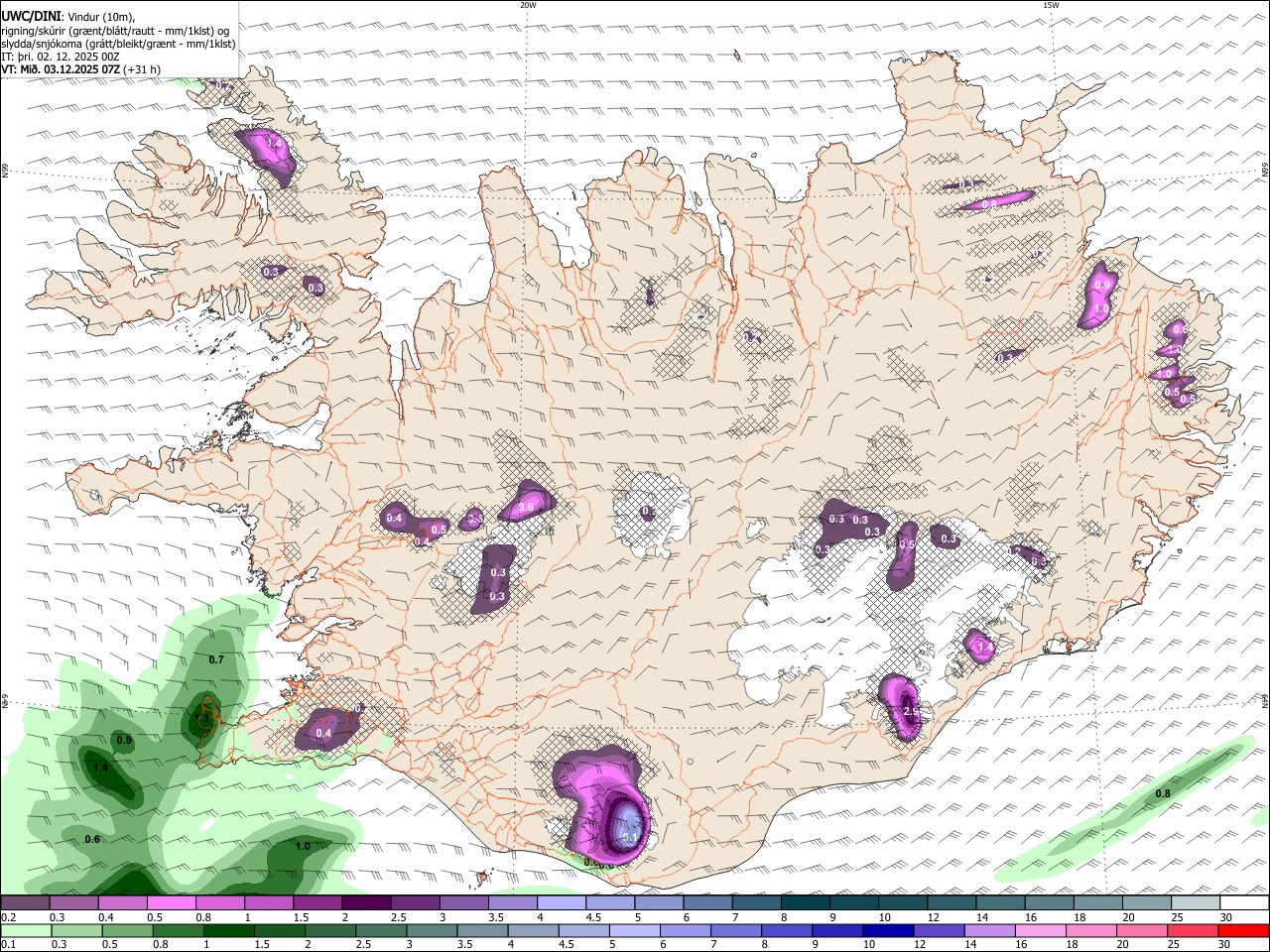Click the 0.2 label in the upper legend

[7, 917]
